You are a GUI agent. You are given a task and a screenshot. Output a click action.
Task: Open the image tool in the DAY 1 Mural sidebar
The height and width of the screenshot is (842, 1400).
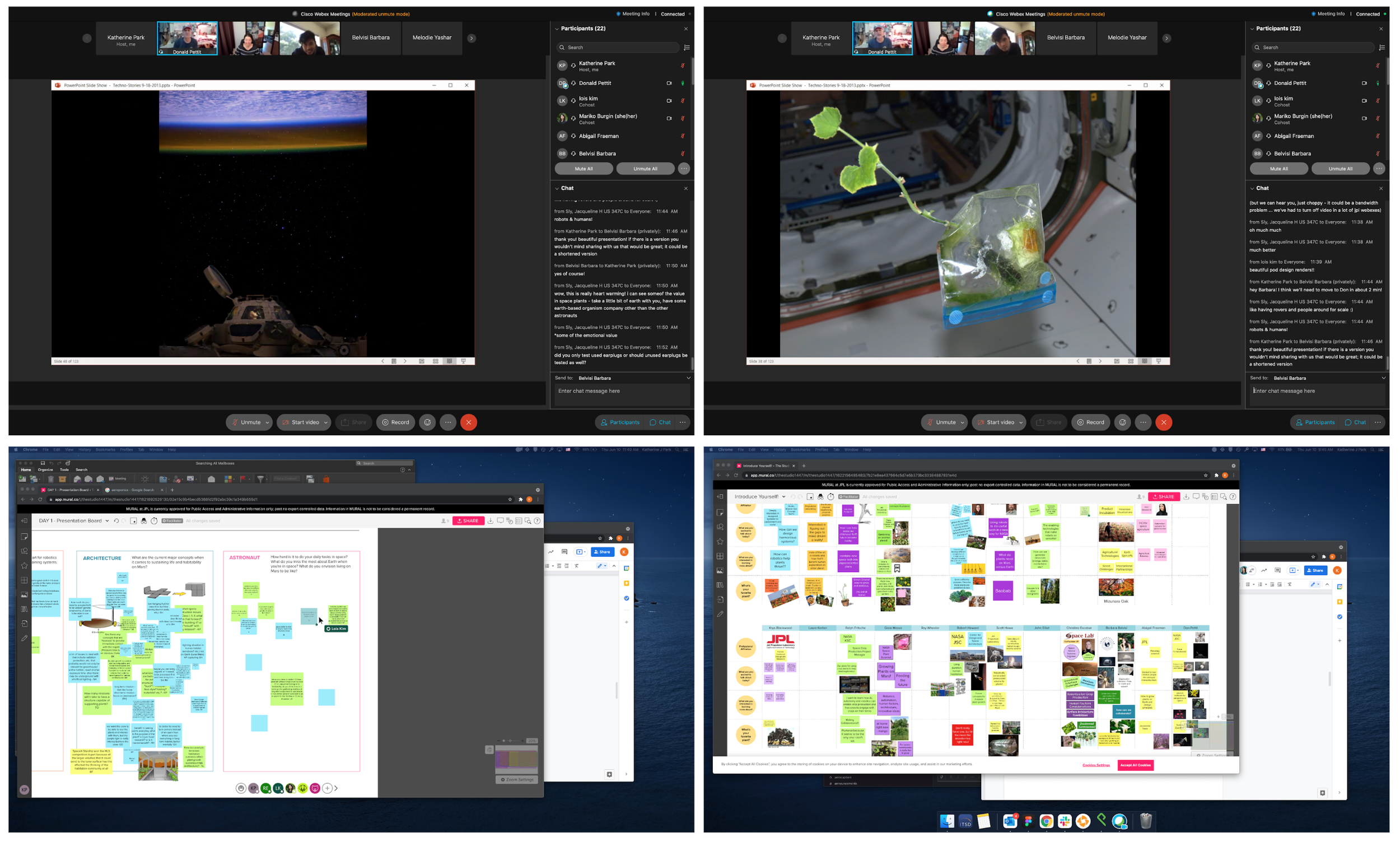coord(25,594)
